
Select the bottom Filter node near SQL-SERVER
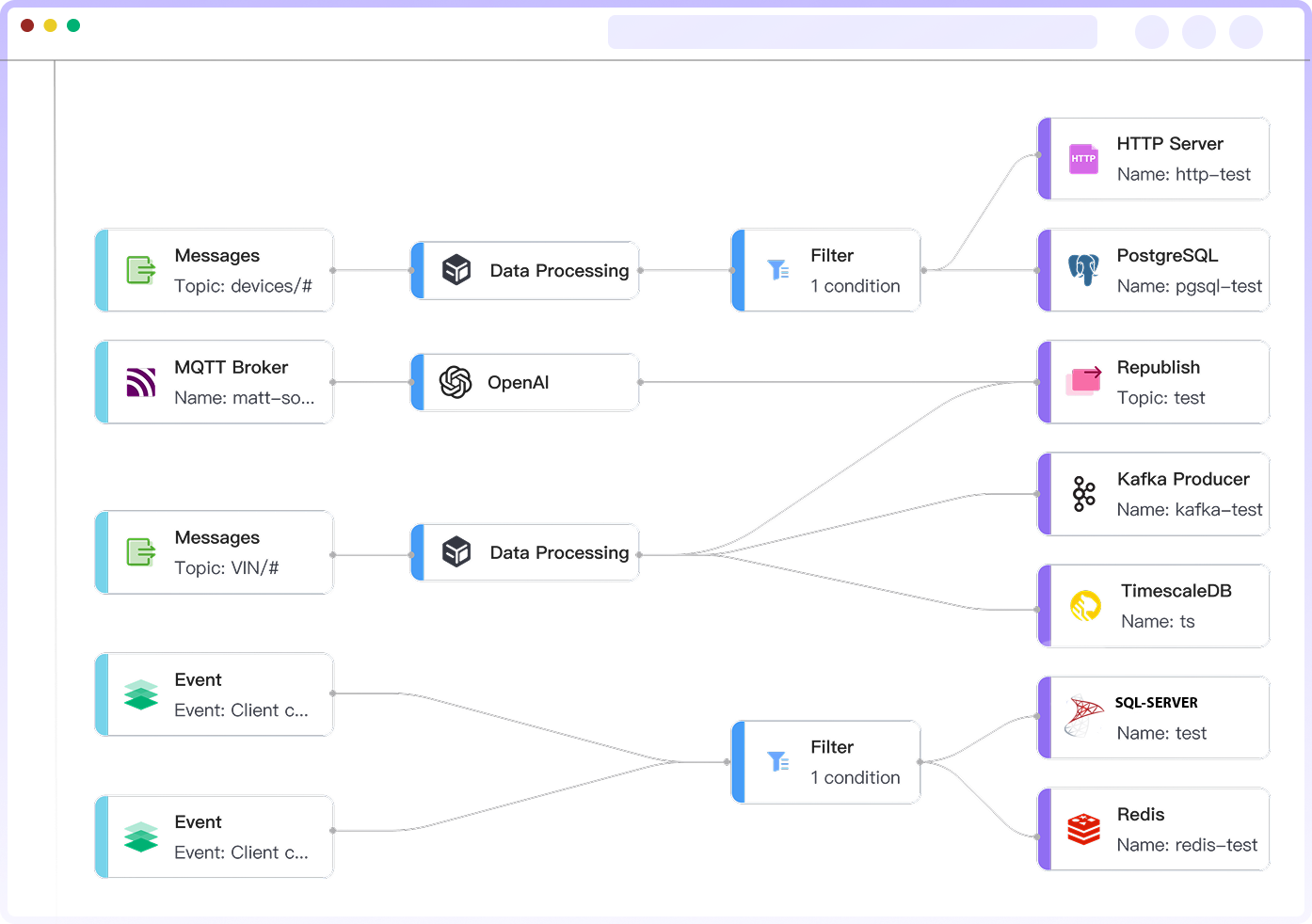pos(826,762)
